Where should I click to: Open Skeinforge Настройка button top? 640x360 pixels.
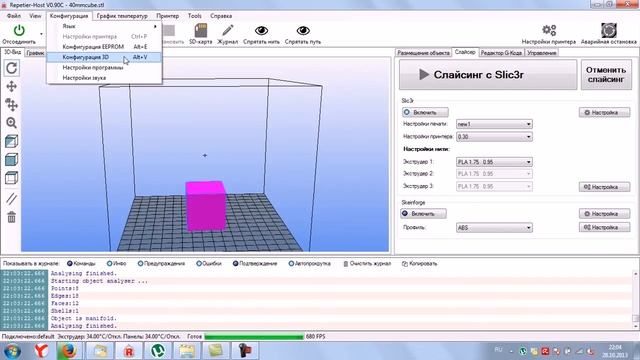point(604,213)
